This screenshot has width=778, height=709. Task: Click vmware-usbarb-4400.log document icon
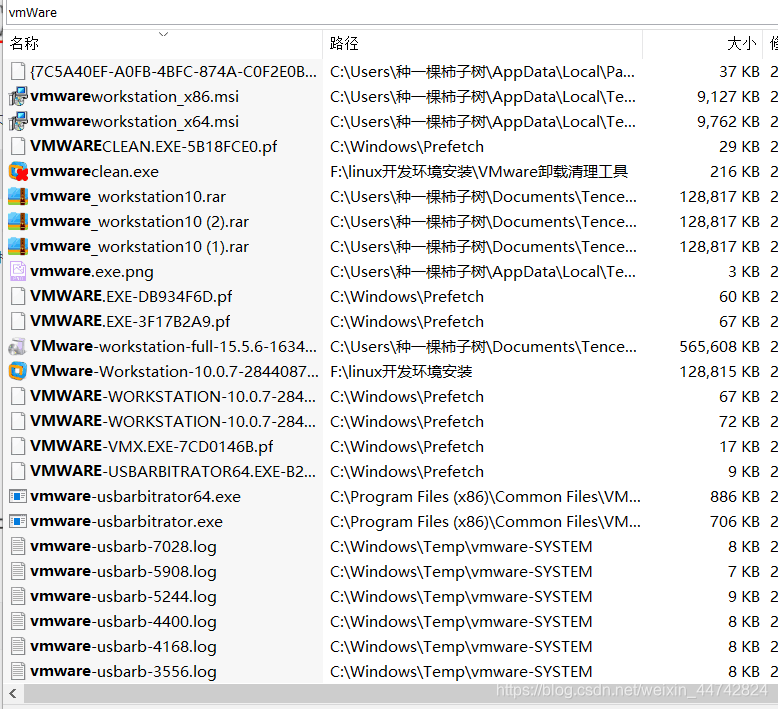click(x=18, y=621)
